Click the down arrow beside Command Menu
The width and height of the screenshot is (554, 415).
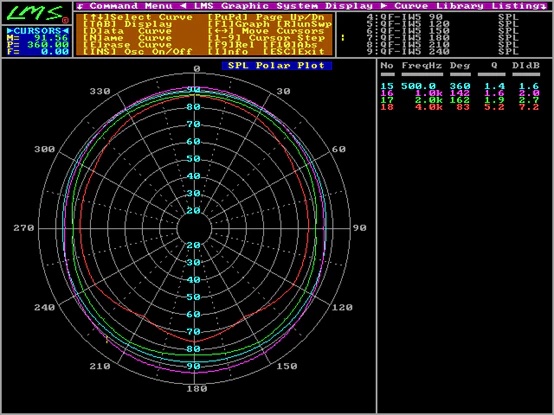tap(81, 6)
